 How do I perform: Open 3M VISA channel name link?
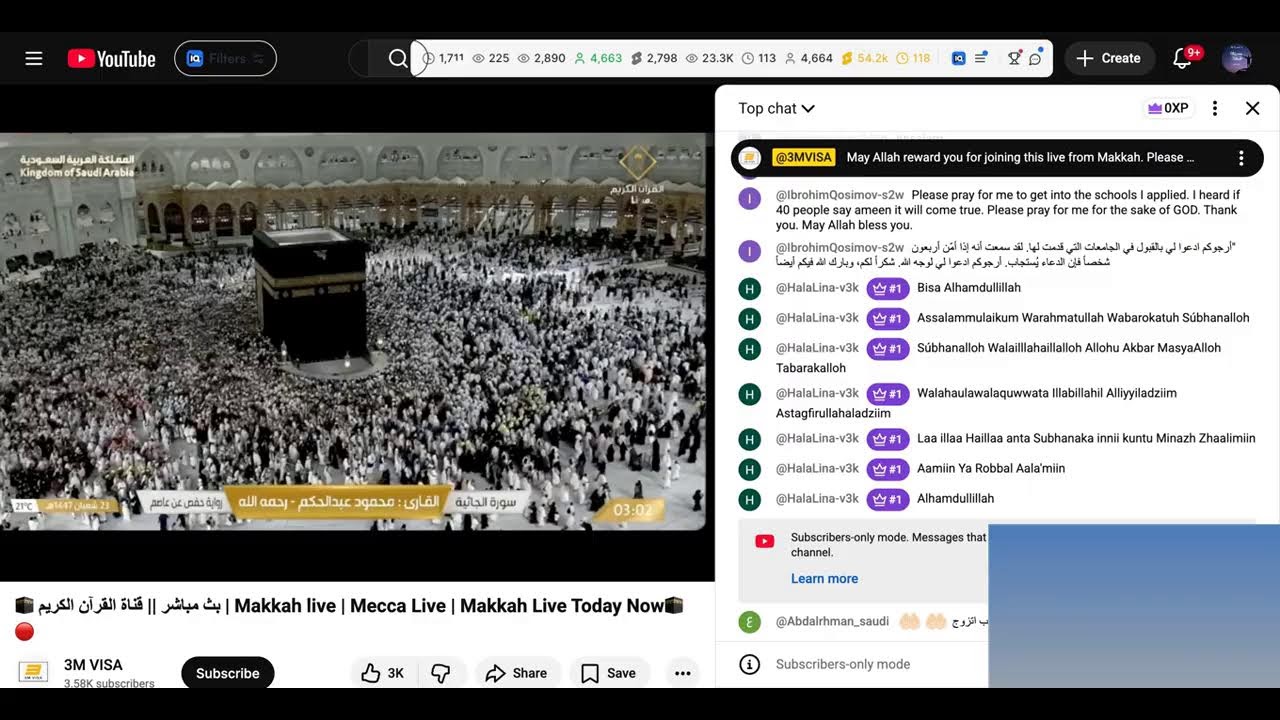coord(93,665)
